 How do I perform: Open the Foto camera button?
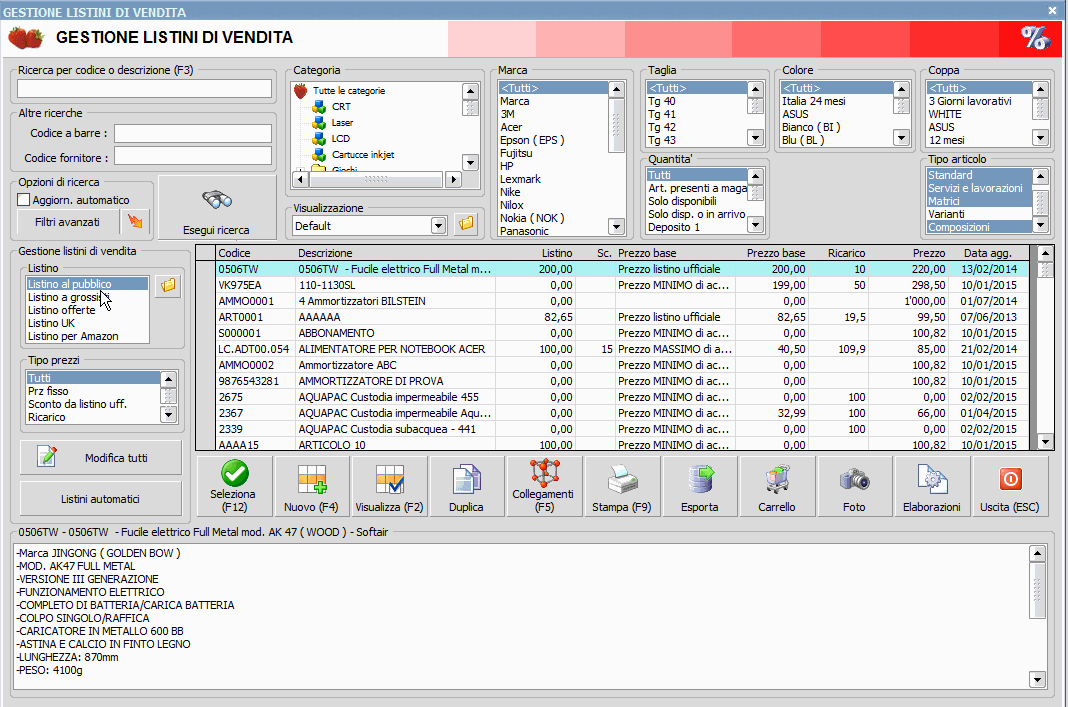point(854,486)
